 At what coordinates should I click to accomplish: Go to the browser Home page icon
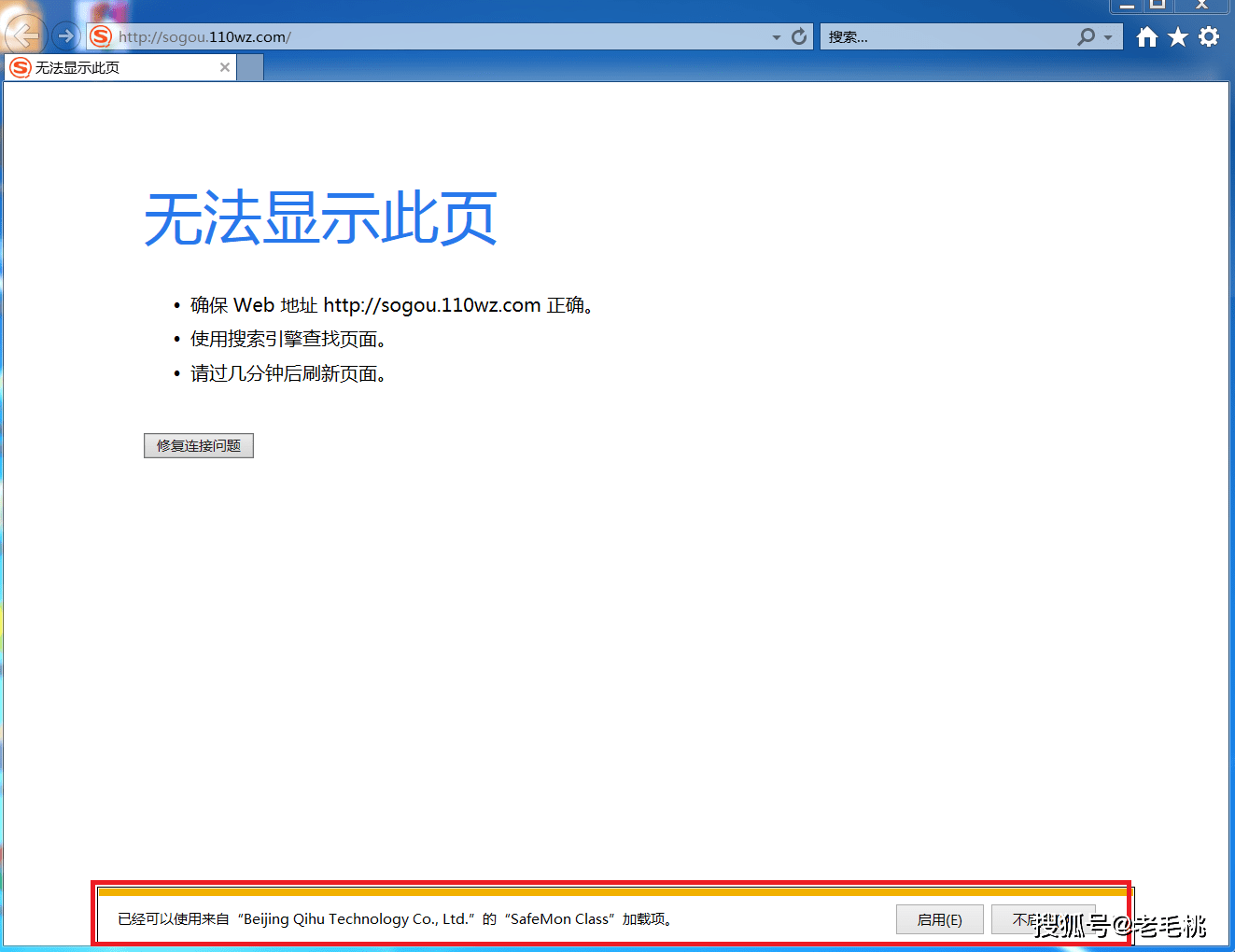[1147, 36]
